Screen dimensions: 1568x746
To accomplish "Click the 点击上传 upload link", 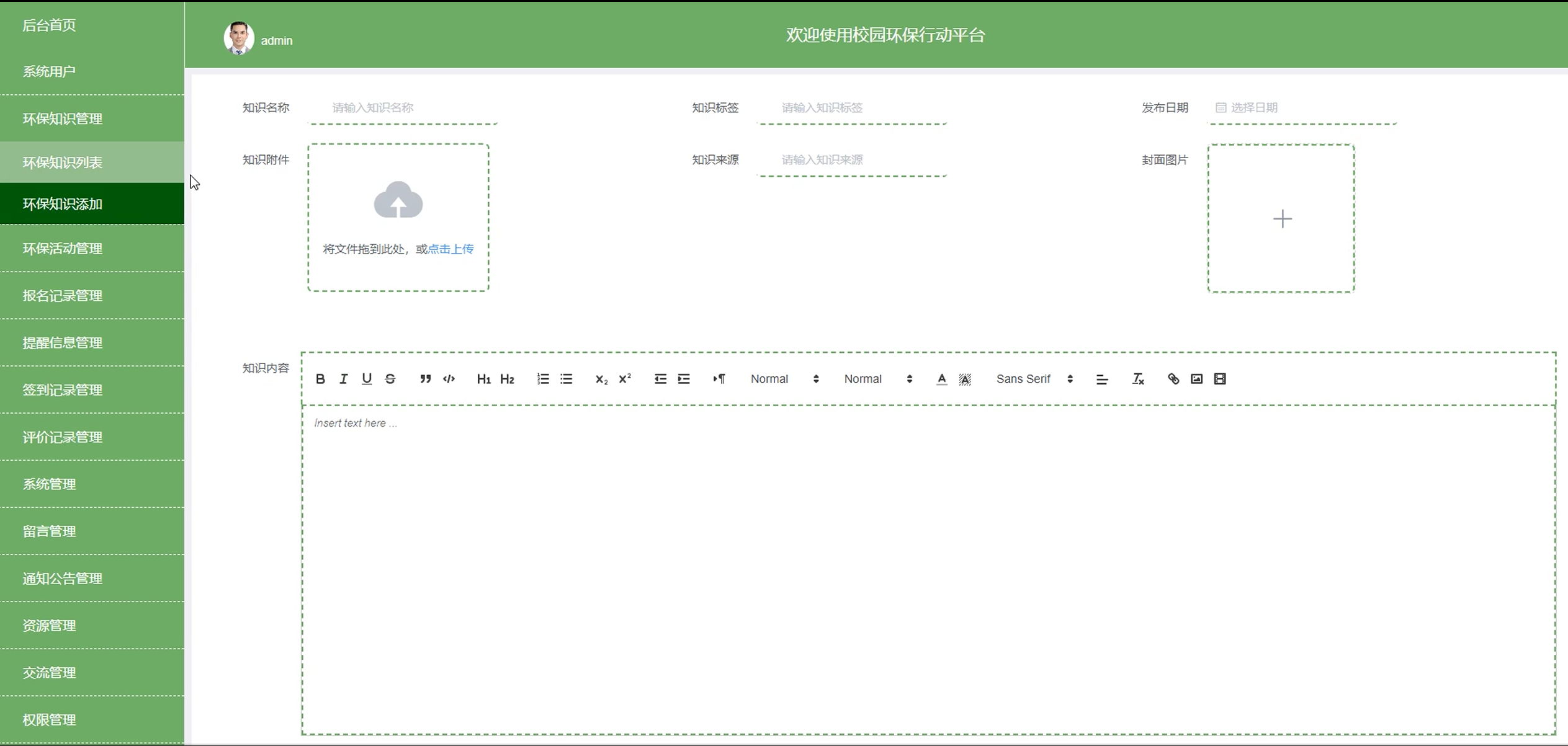I will click(450, 249).
